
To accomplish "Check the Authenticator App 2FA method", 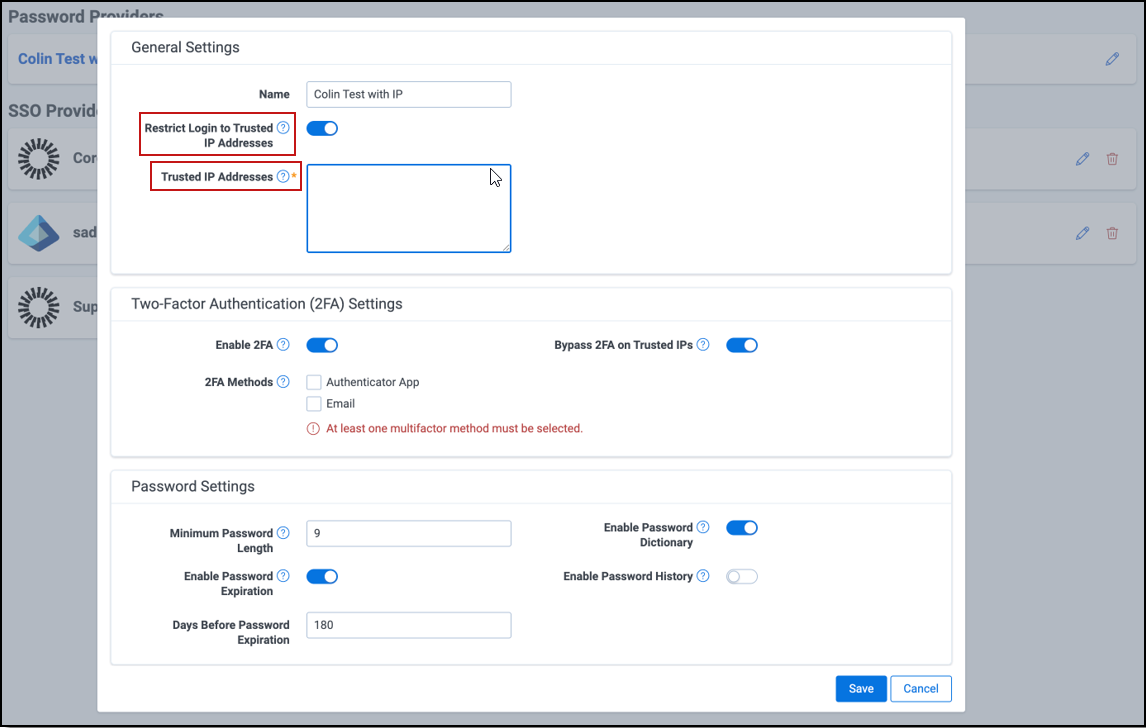I will [313, 381].
